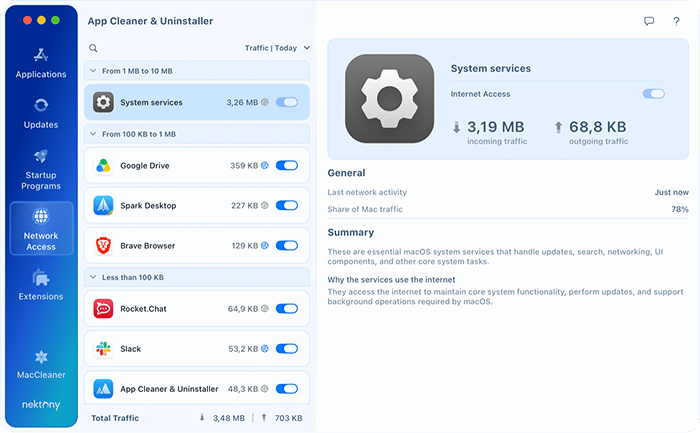Viewport: 700px width, 433px height.
Task: Select the Slack row
Action: tap(197, 349)
